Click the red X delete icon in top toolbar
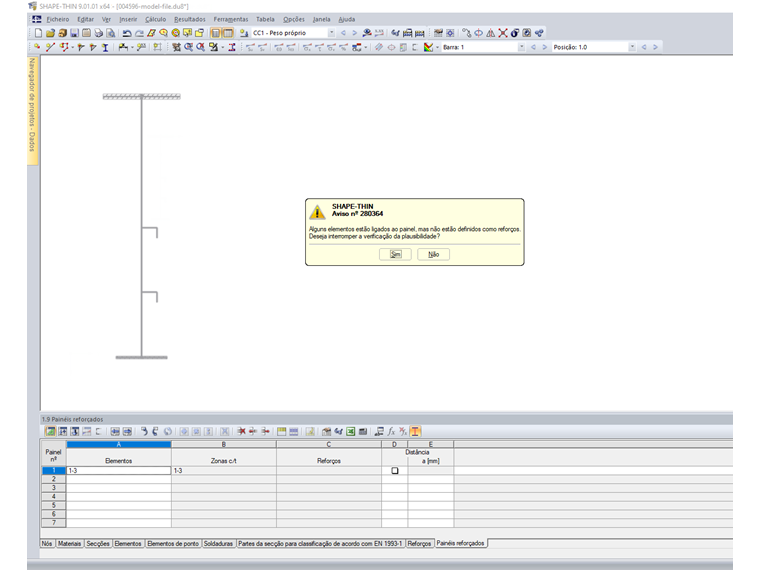Screen dimensions: 760x570 click(503, 33)
